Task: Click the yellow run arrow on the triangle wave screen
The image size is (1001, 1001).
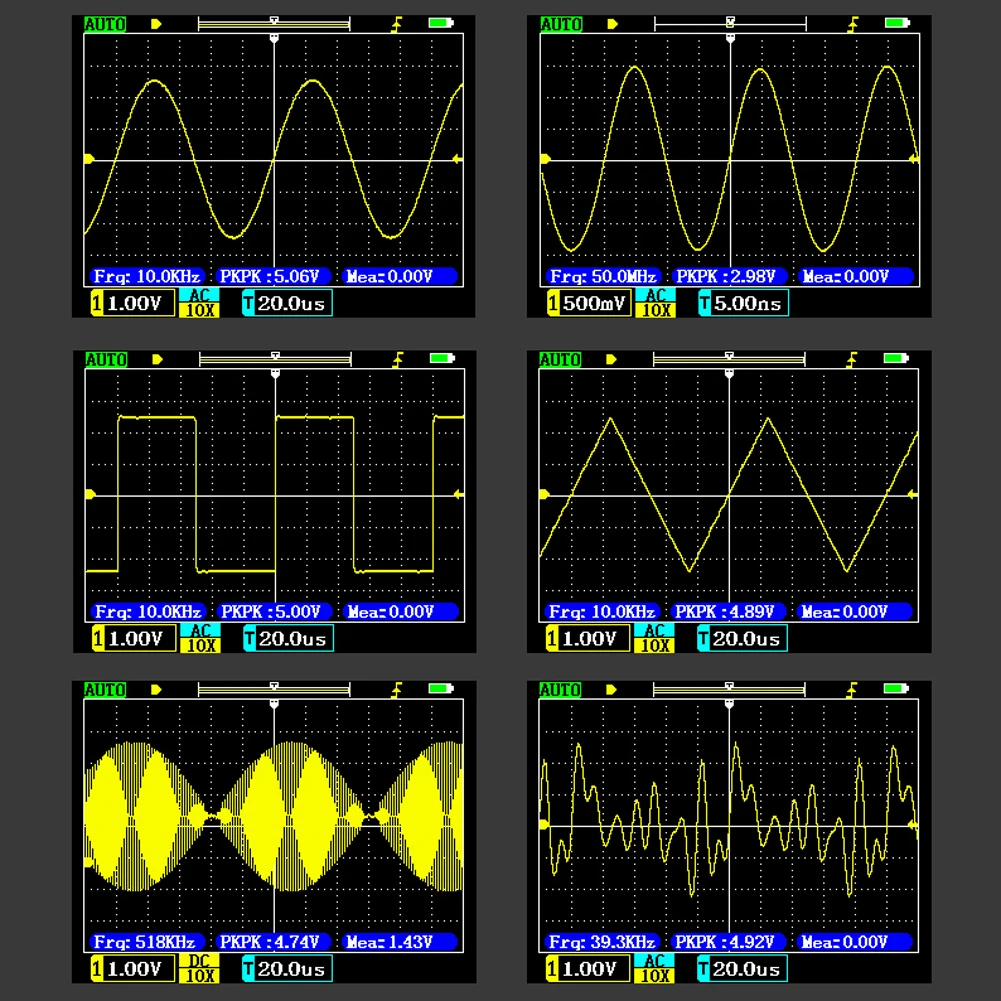Action: (612, 359)
